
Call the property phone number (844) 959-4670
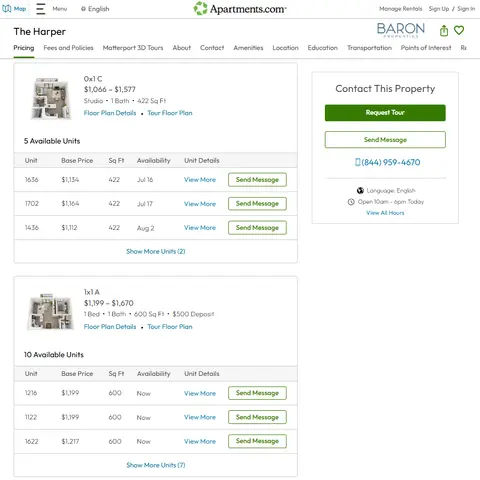387,162
